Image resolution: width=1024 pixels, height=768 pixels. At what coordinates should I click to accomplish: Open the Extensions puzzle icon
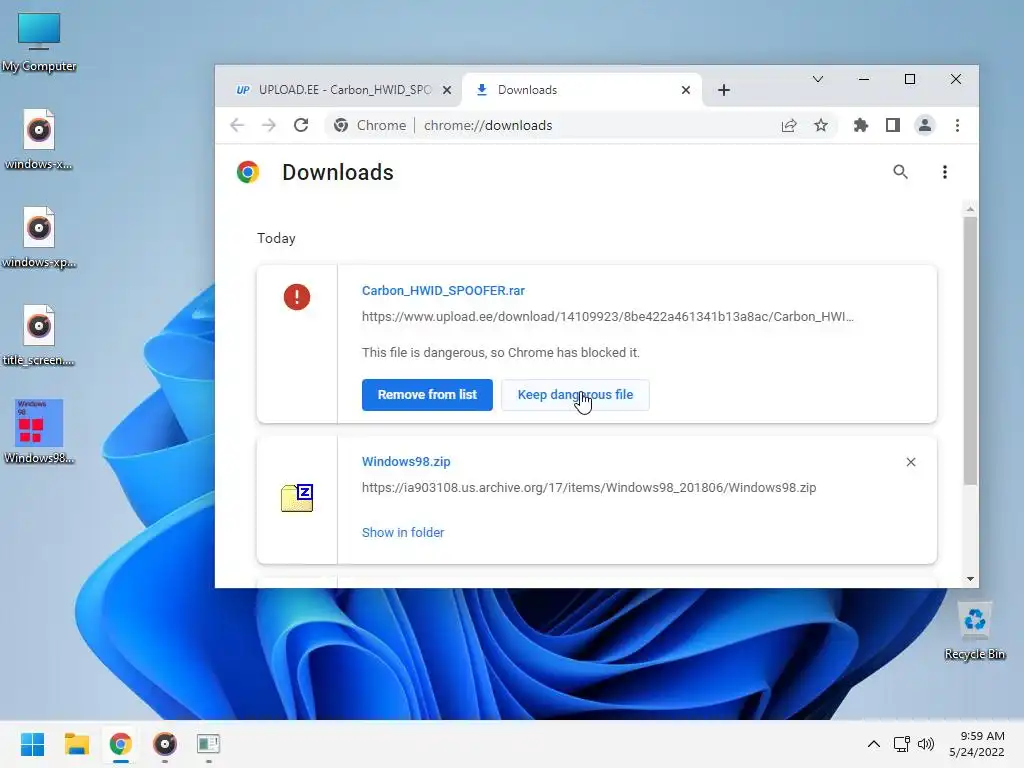coord(861,125)
